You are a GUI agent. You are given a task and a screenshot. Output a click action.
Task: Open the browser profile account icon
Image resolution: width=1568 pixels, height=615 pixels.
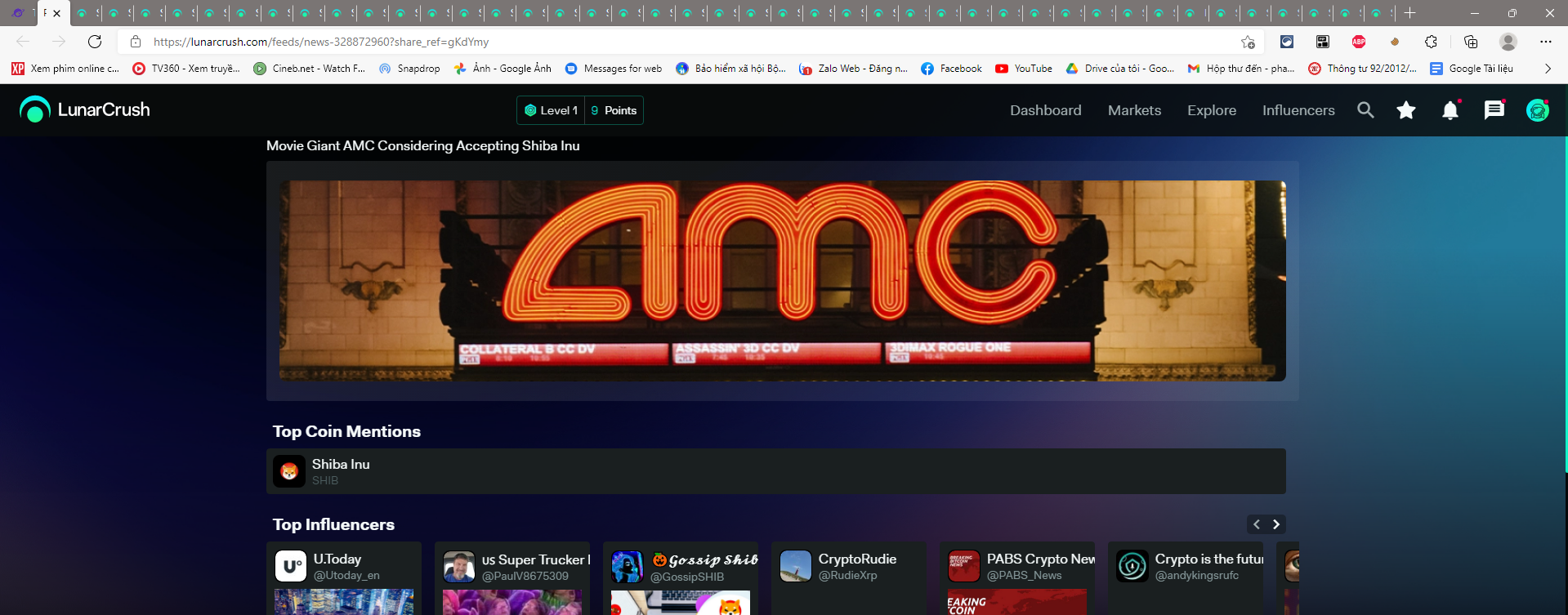point(1508,42)
